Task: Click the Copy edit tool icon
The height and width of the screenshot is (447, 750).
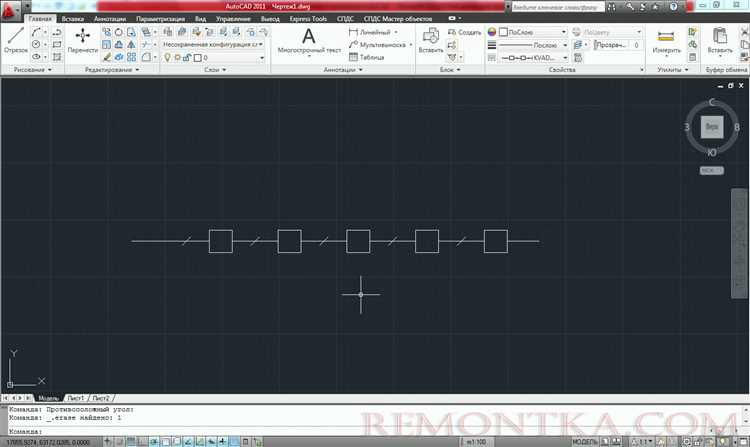Action: click(x=107, y=32)
